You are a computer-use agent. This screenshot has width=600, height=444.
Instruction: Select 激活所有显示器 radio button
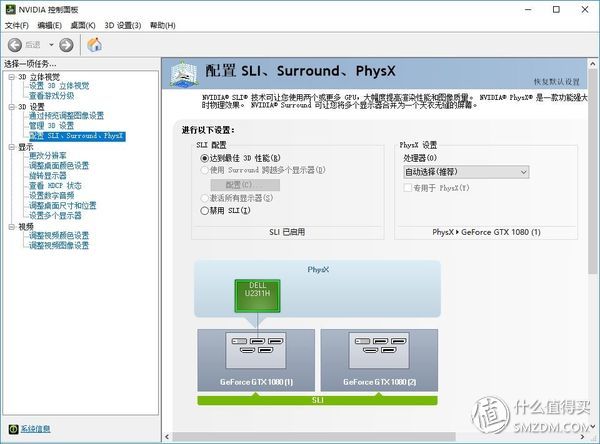tap(204, 198)
